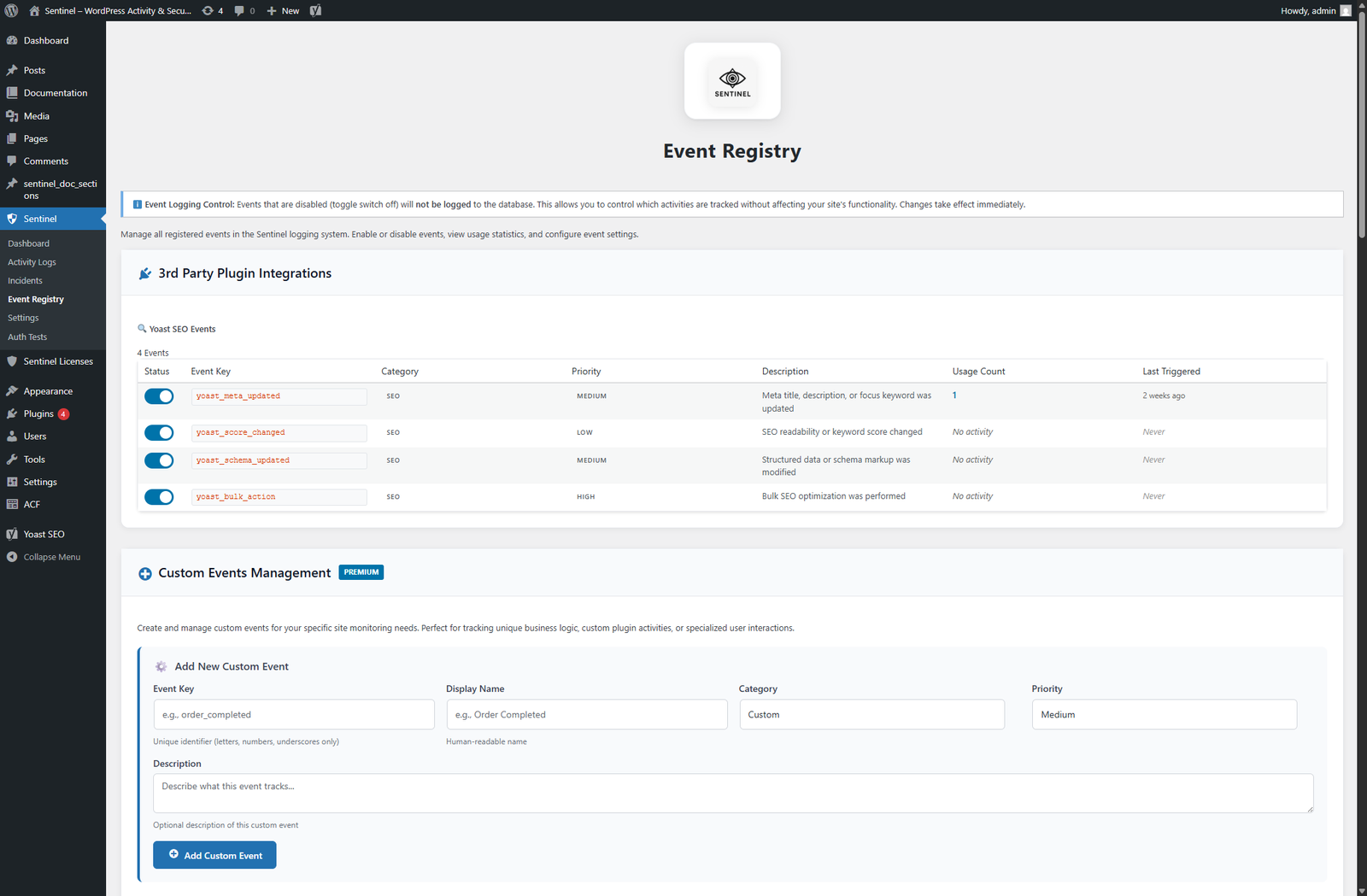Image resolution: width=1367 pixels, height=896 pixels.
Task: Click the Collapse Menu arrow icon
Action: [x=12, y=557]
